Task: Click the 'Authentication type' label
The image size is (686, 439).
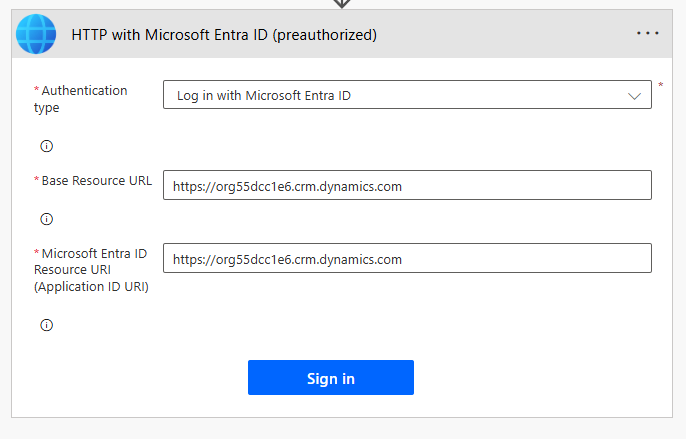Action: 80,99
